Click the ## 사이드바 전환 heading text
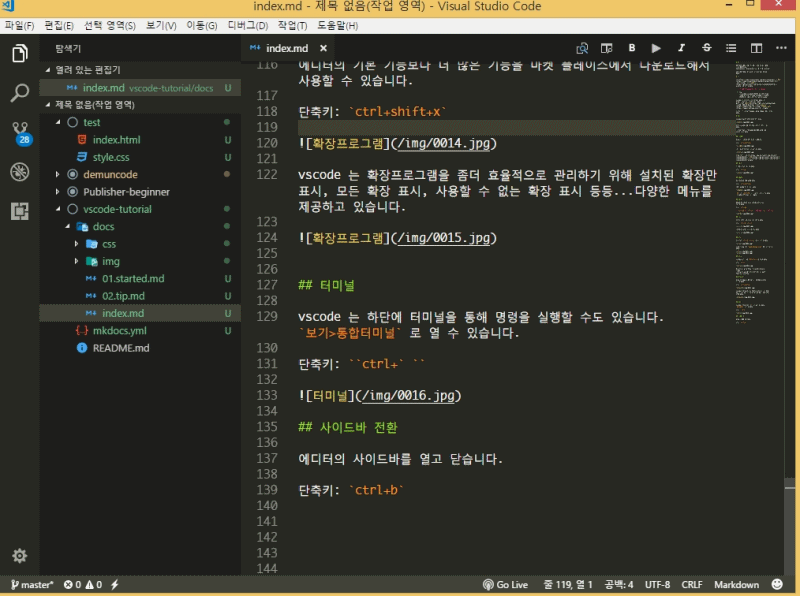Viewport: 800px width, 596px height. [x=348, y=428]
